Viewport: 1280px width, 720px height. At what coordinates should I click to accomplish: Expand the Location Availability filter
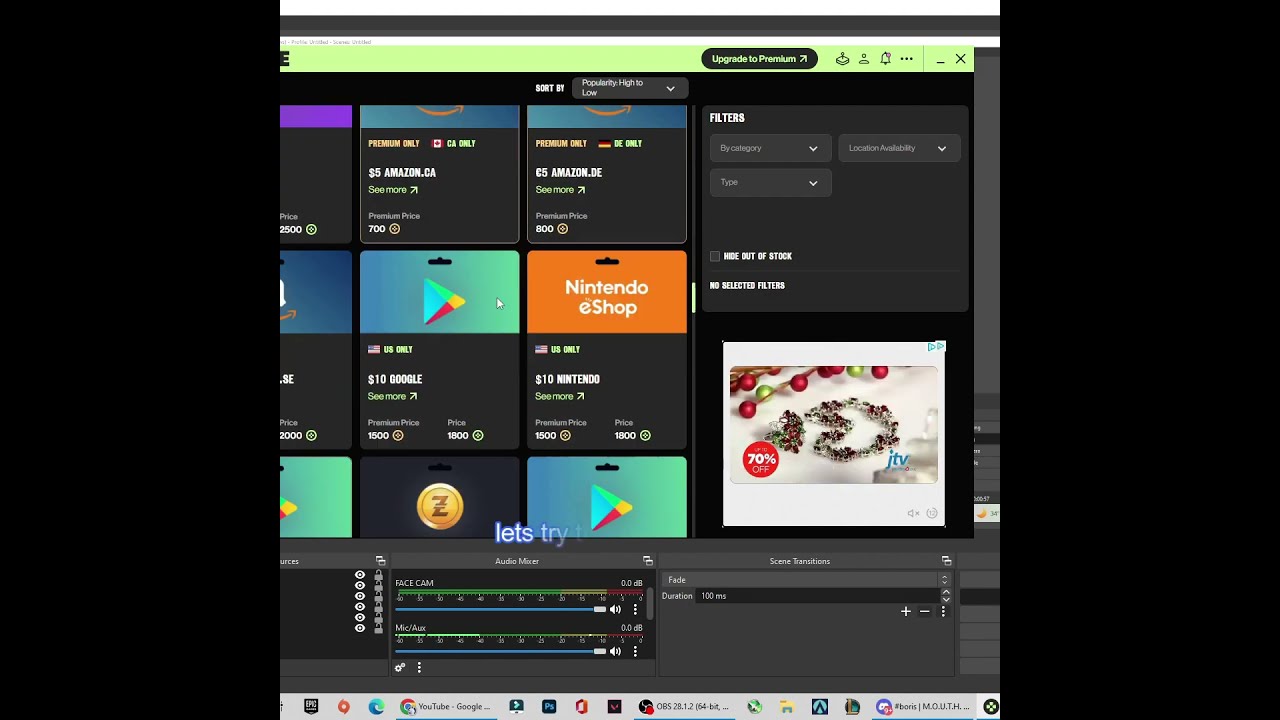coord(899,148)
